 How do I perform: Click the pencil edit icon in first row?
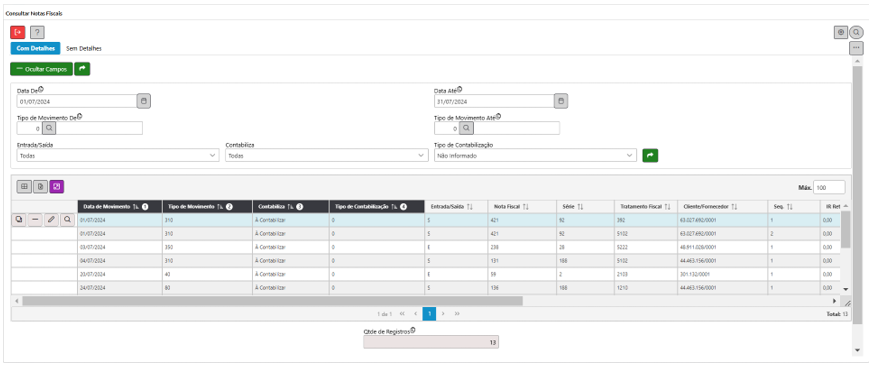coord(51,220)
